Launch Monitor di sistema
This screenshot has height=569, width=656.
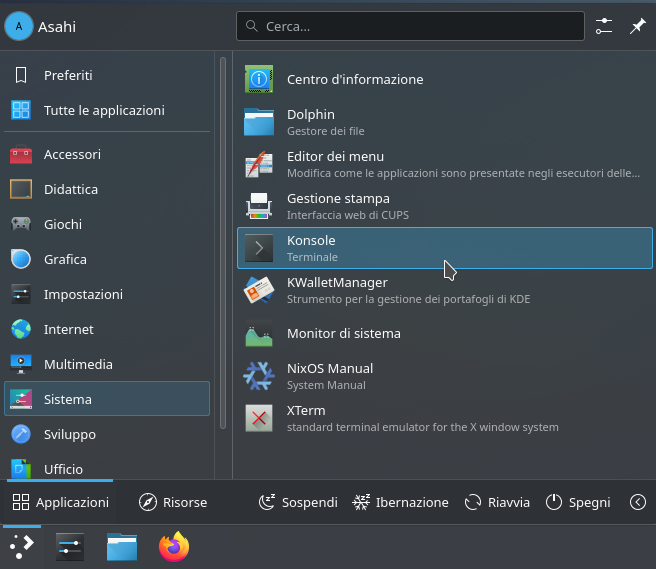coord(444,333)
